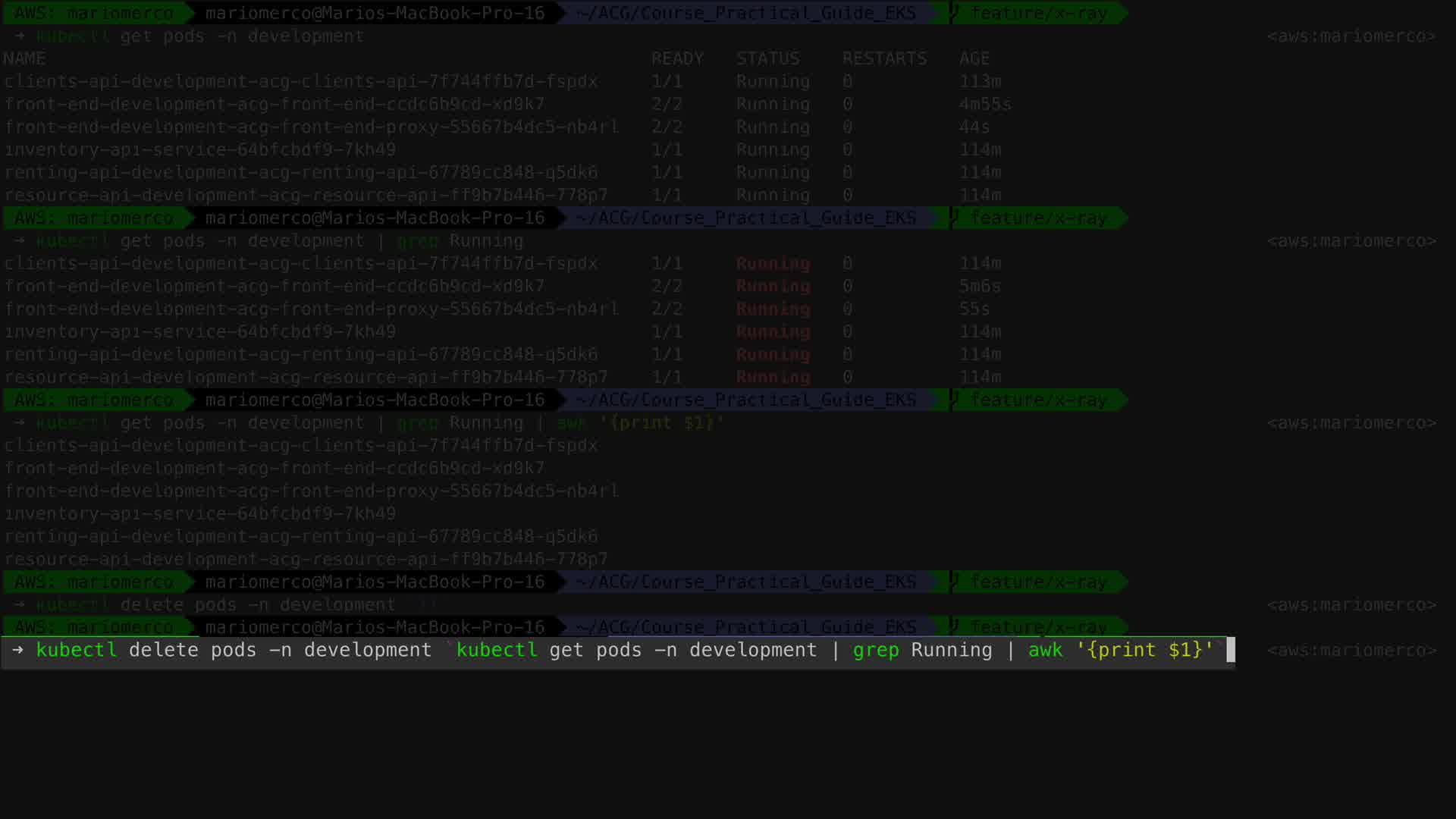
Task: Click 'kubectl' at the start of the active command
Action: coord(77,651)
